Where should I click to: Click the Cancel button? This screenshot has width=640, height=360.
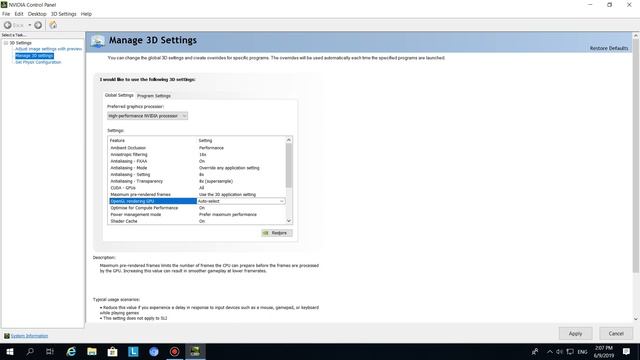pos(616,333)
